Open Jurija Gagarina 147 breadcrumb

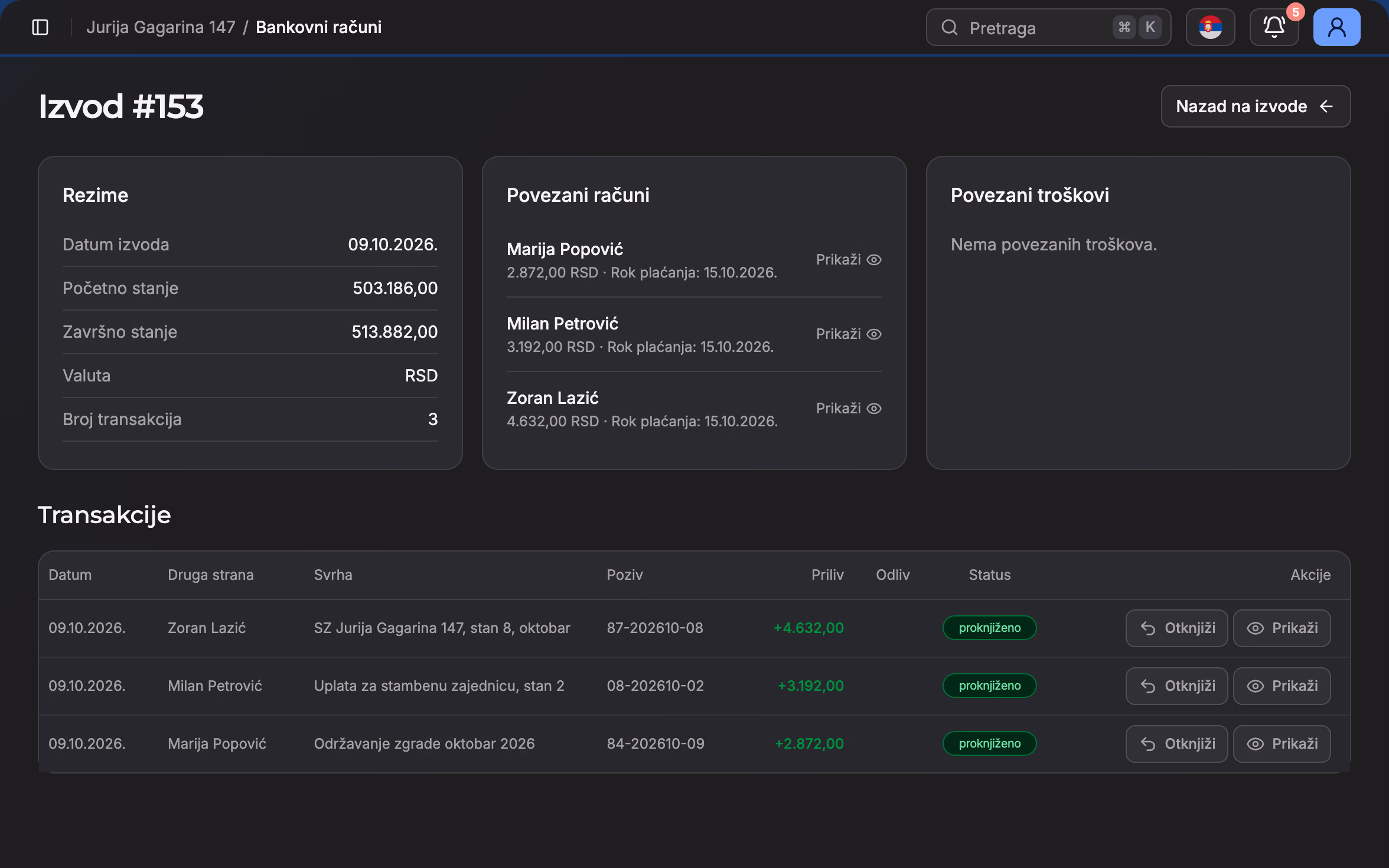[161, 27]
